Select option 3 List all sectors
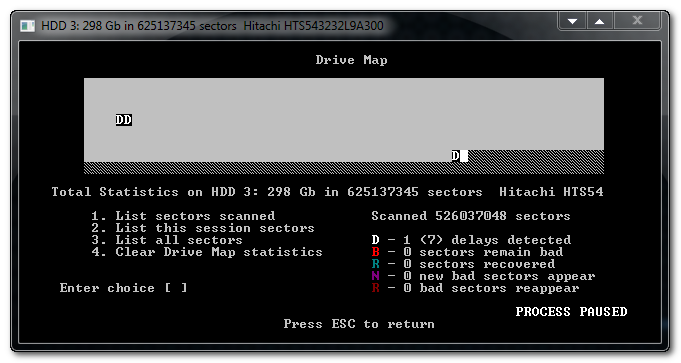Viewport: 681px width, 363px height. (x=167, y=240)
